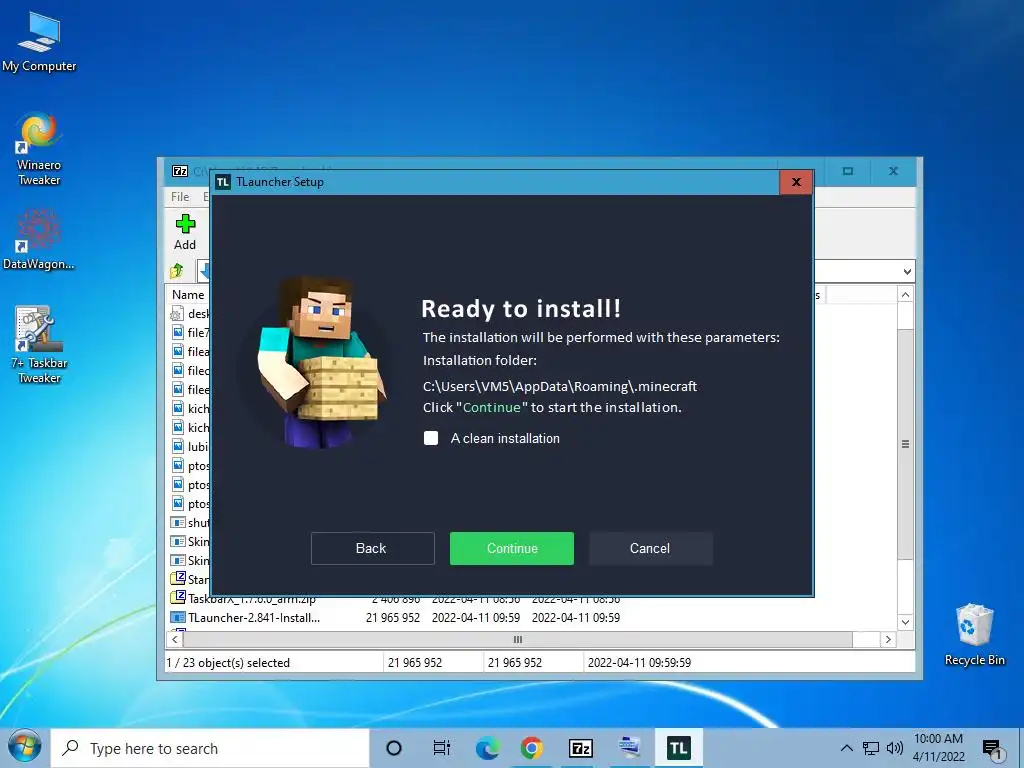Viewport: 1024px width, 768px height.
Task: Click the 'desk' file icon in 7-Zip list
Action: tap(177, 313)
